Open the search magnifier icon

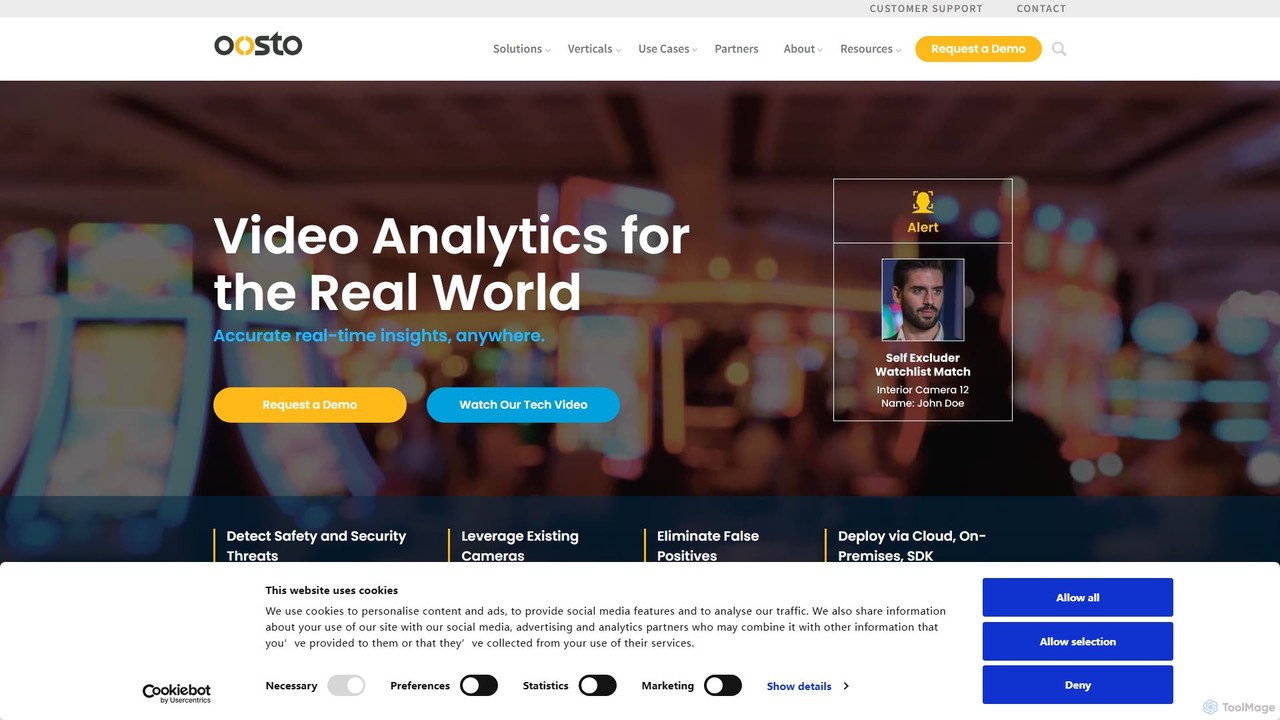pyautogui.click(x=1059, y=49)
